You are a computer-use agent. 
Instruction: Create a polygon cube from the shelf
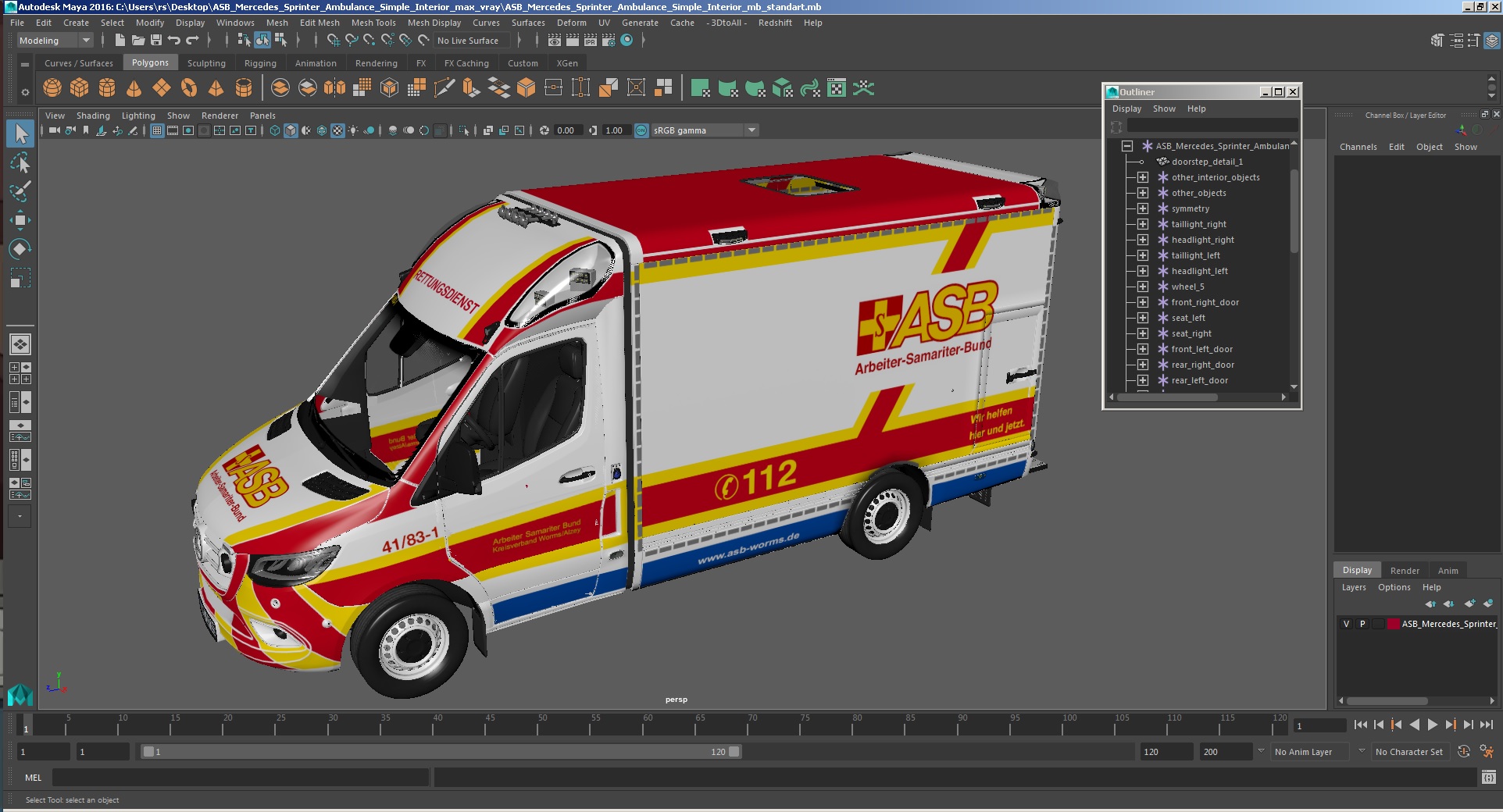click(x=80, y=88)
